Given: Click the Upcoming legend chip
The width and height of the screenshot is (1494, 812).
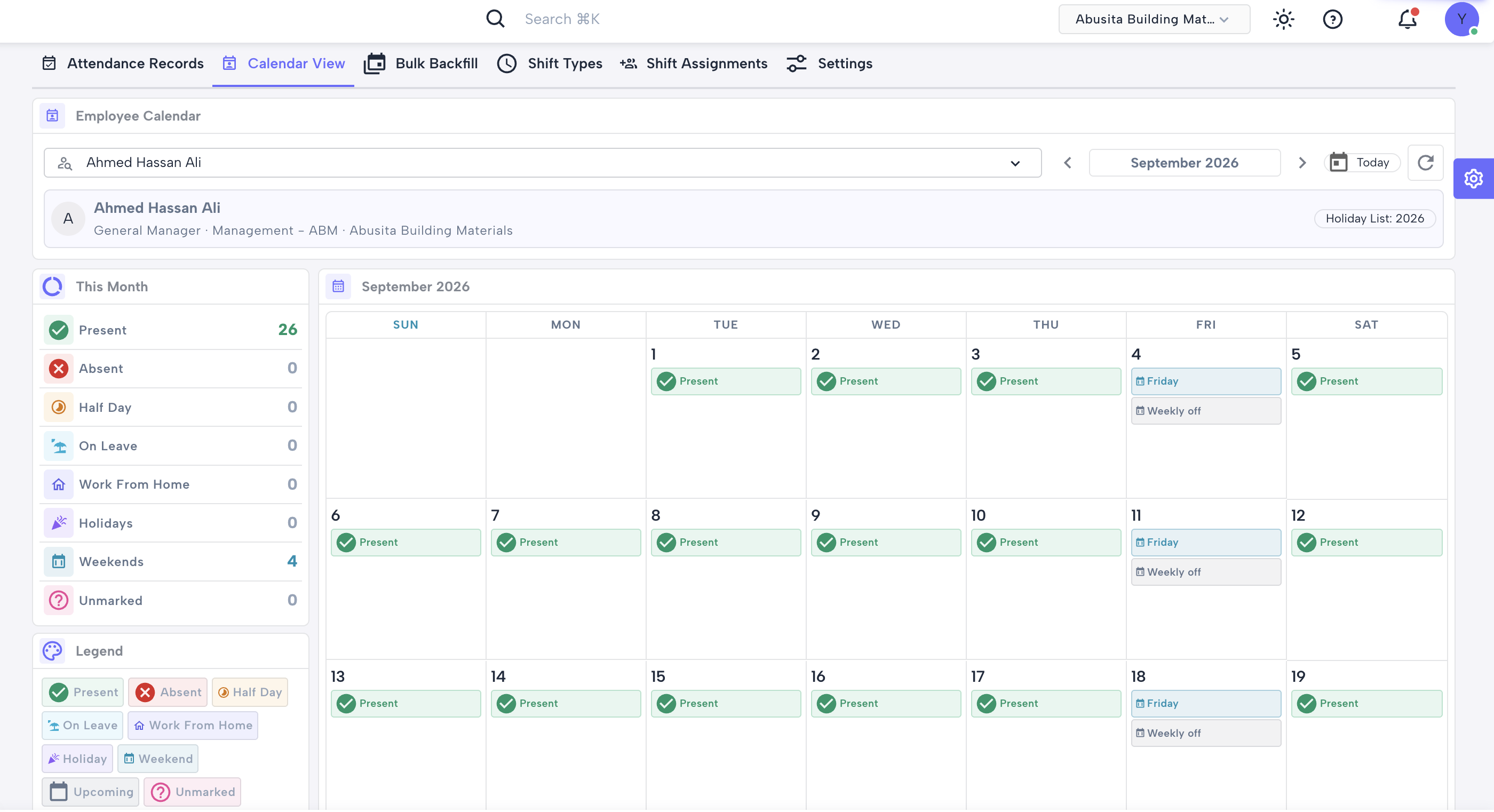Looking at the screenshot, I should click(x=91, y=792).
